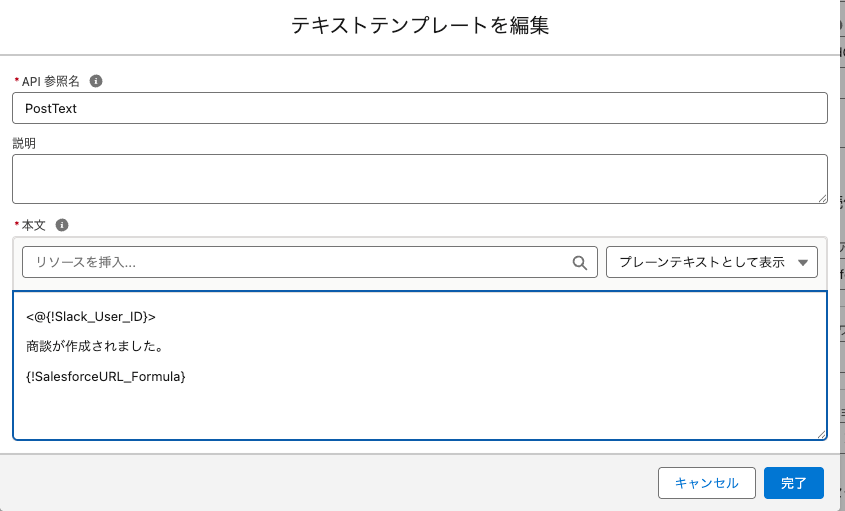
Task: Click the API 参照名 label
Action: pyautogui.click(x=50, y=81)
